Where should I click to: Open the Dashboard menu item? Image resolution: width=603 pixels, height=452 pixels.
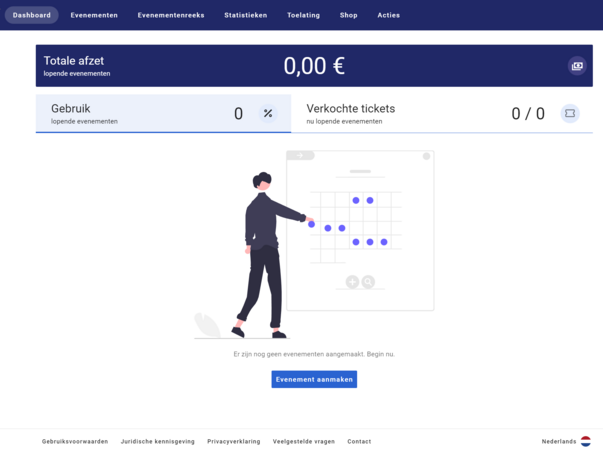(x=32, y=15)
